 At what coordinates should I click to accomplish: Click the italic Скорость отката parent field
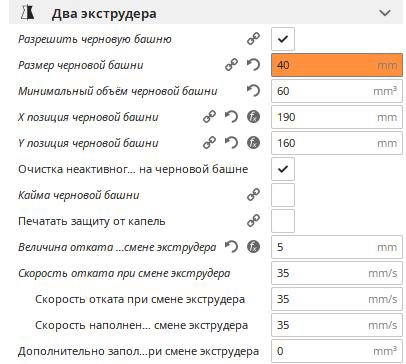click(337, 273)
